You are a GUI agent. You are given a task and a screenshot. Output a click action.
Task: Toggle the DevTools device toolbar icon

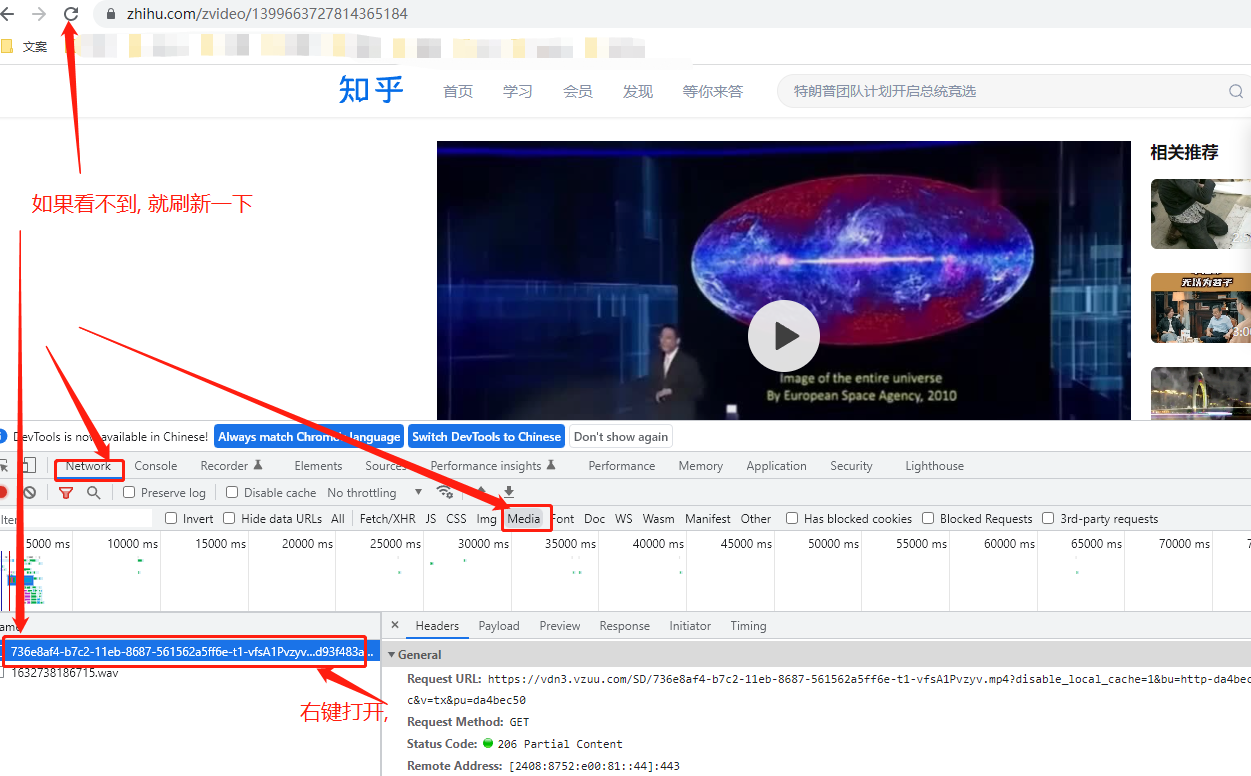click(x=29, y=466)
